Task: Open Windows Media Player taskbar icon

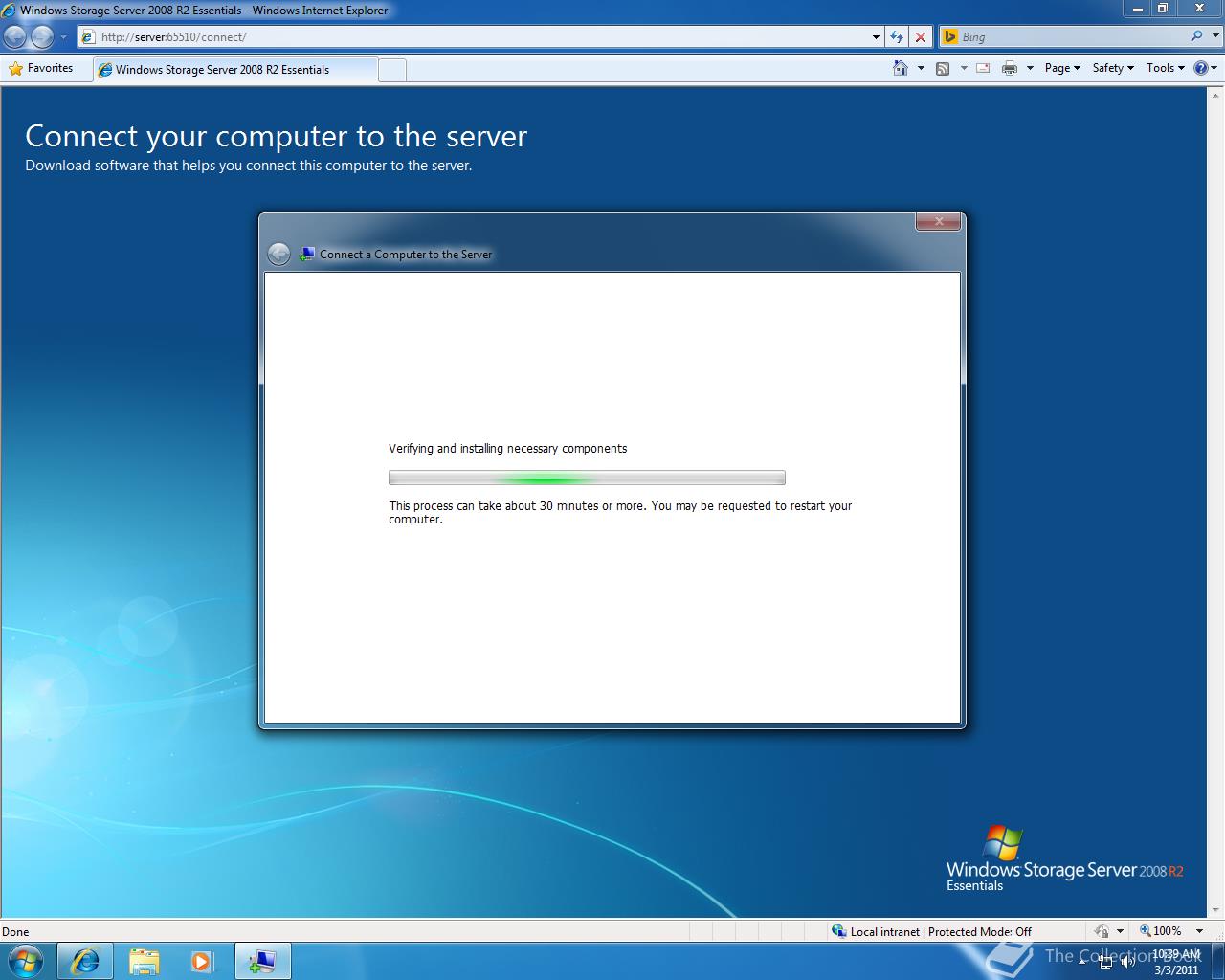Action: [x=202, y=961]
